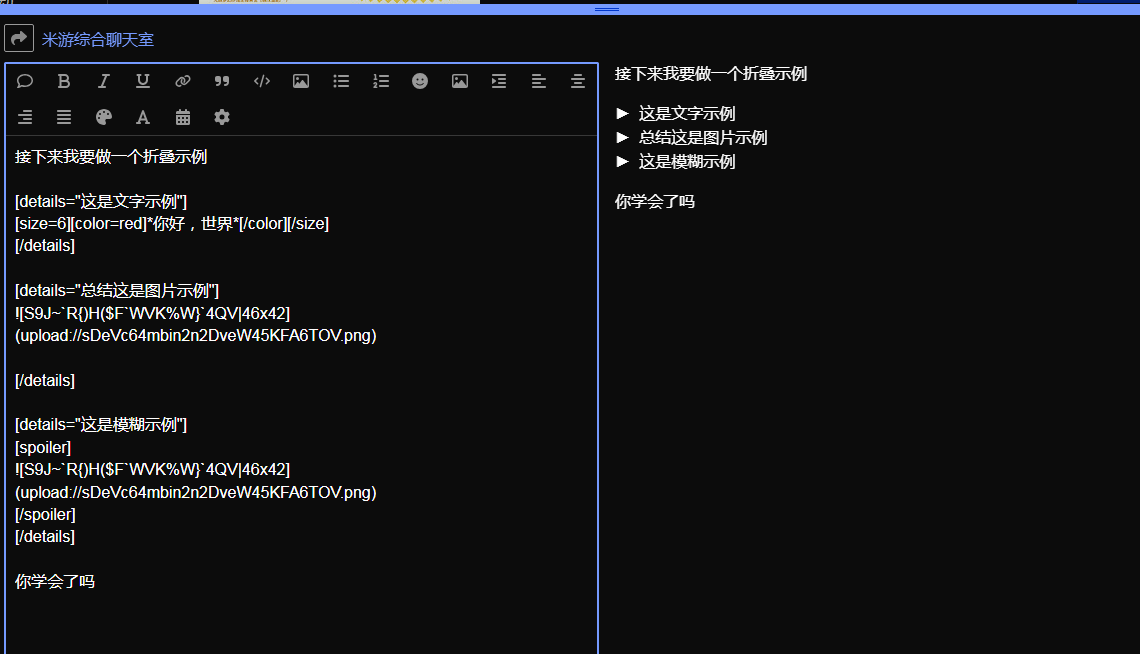Toggle the numbered list formatting
This screenshot has height=654, width=1140.
[x=381, y=81]
